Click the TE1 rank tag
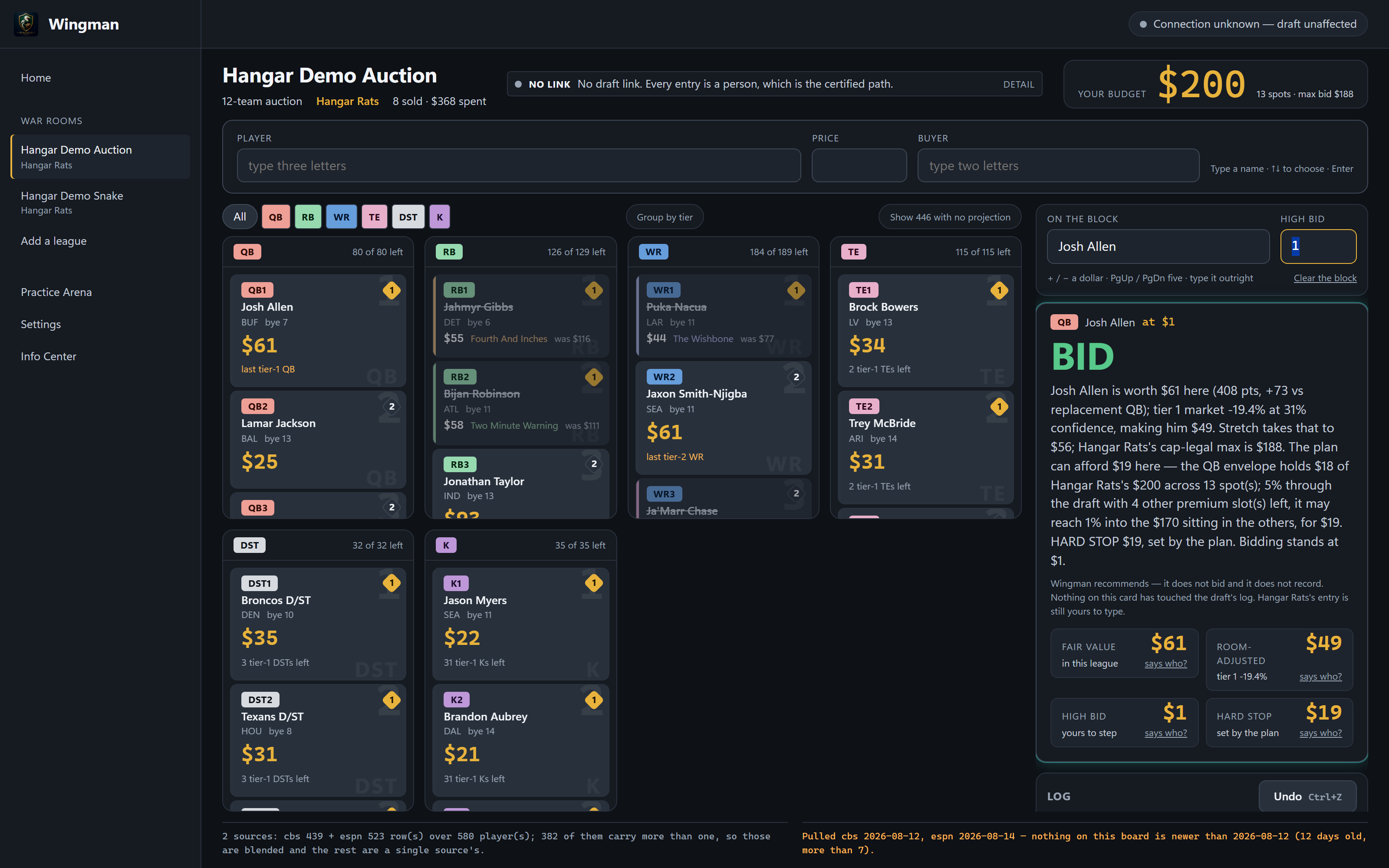The image size is (1389, 868). (x=863, y=290)
